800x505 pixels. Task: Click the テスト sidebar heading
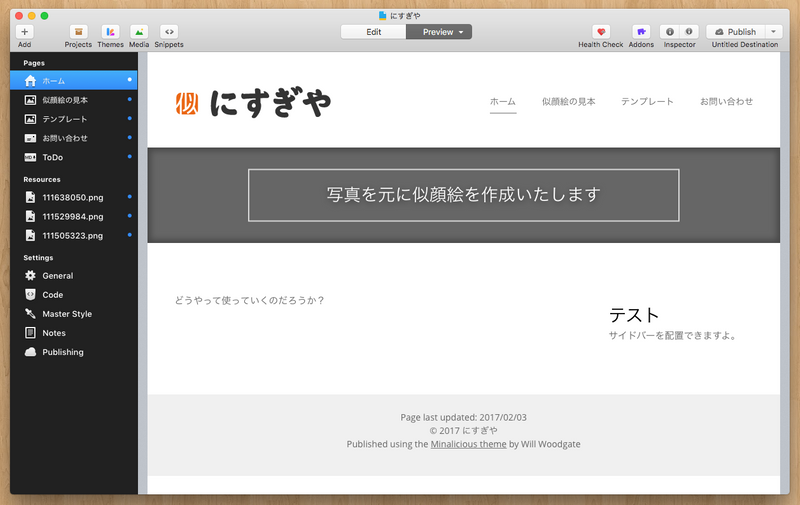pyautogui.click(x=634, y=315)
